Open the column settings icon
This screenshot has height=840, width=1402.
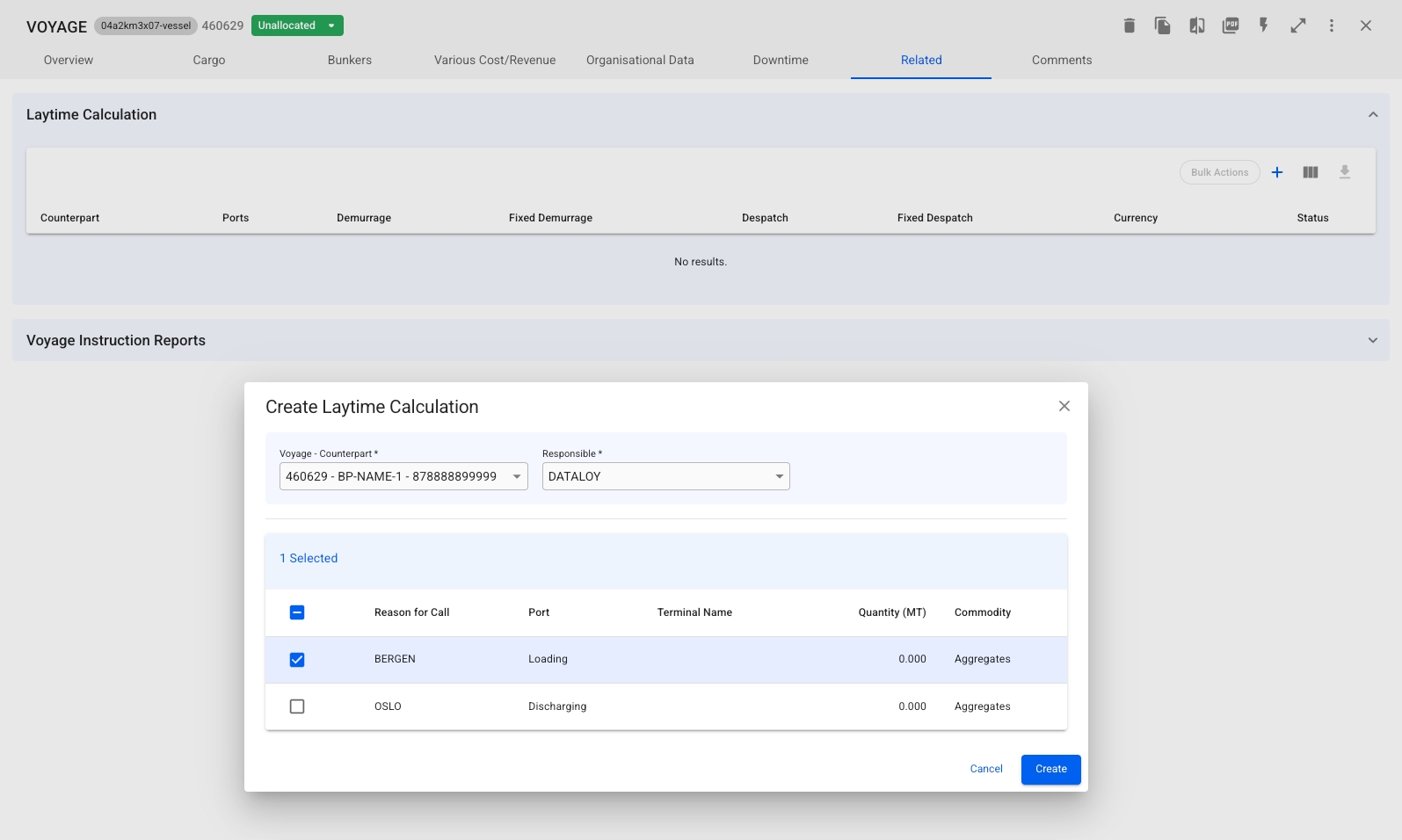click(1311, 172)
